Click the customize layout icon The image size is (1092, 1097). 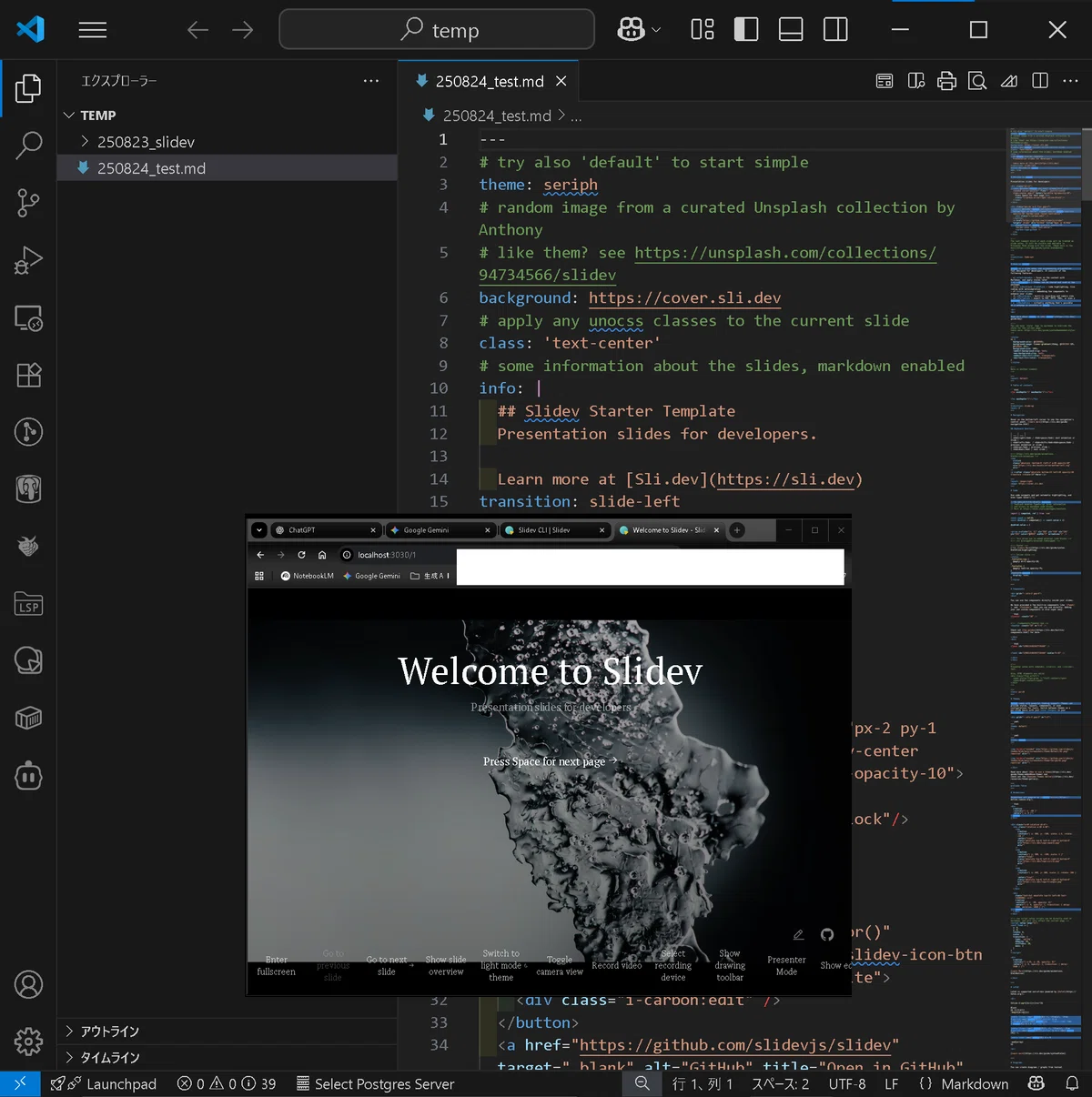(x=703, y=30)
